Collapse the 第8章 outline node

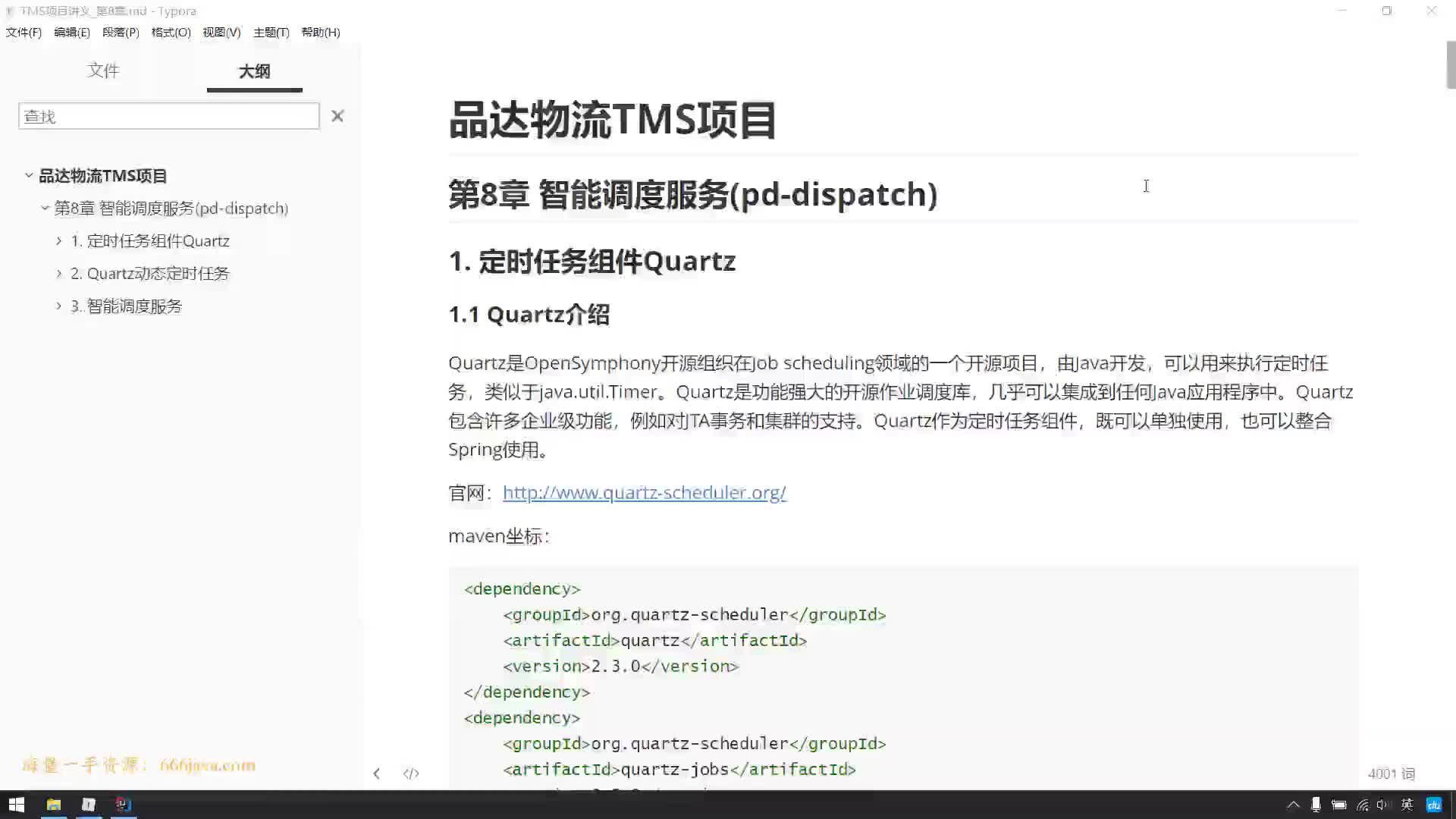(45, 208)
